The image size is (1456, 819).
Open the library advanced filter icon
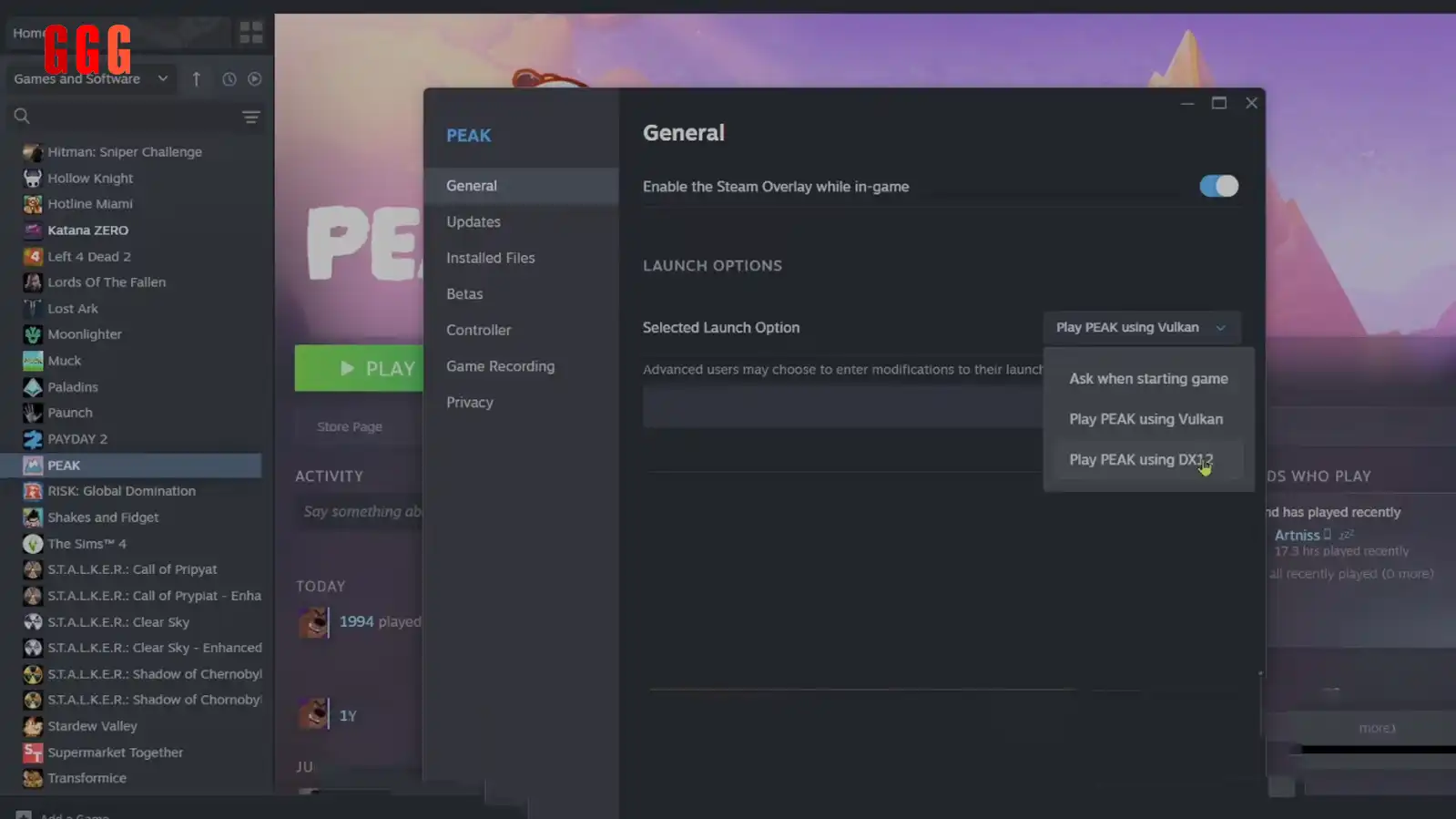click(x=251, y=117)
